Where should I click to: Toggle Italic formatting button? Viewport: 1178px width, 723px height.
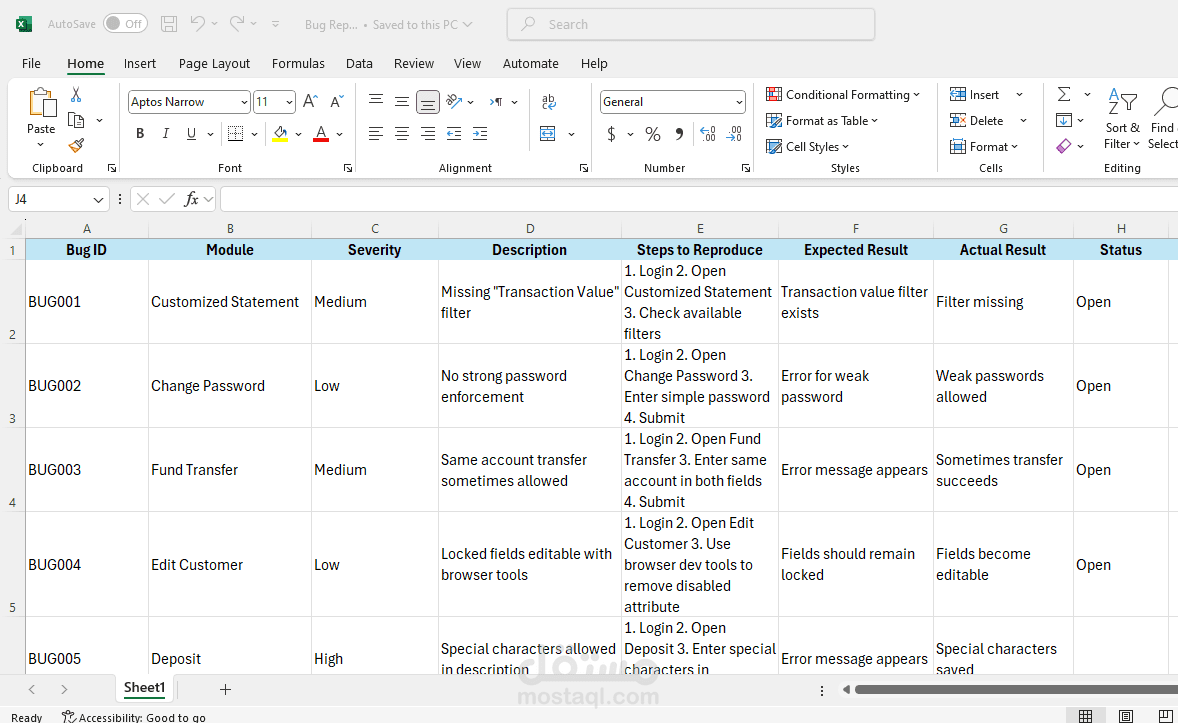(165, 134)
